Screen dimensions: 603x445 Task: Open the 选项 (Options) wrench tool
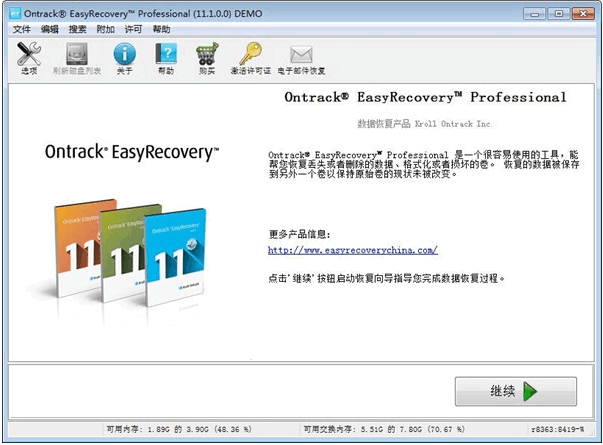(29, 58)
